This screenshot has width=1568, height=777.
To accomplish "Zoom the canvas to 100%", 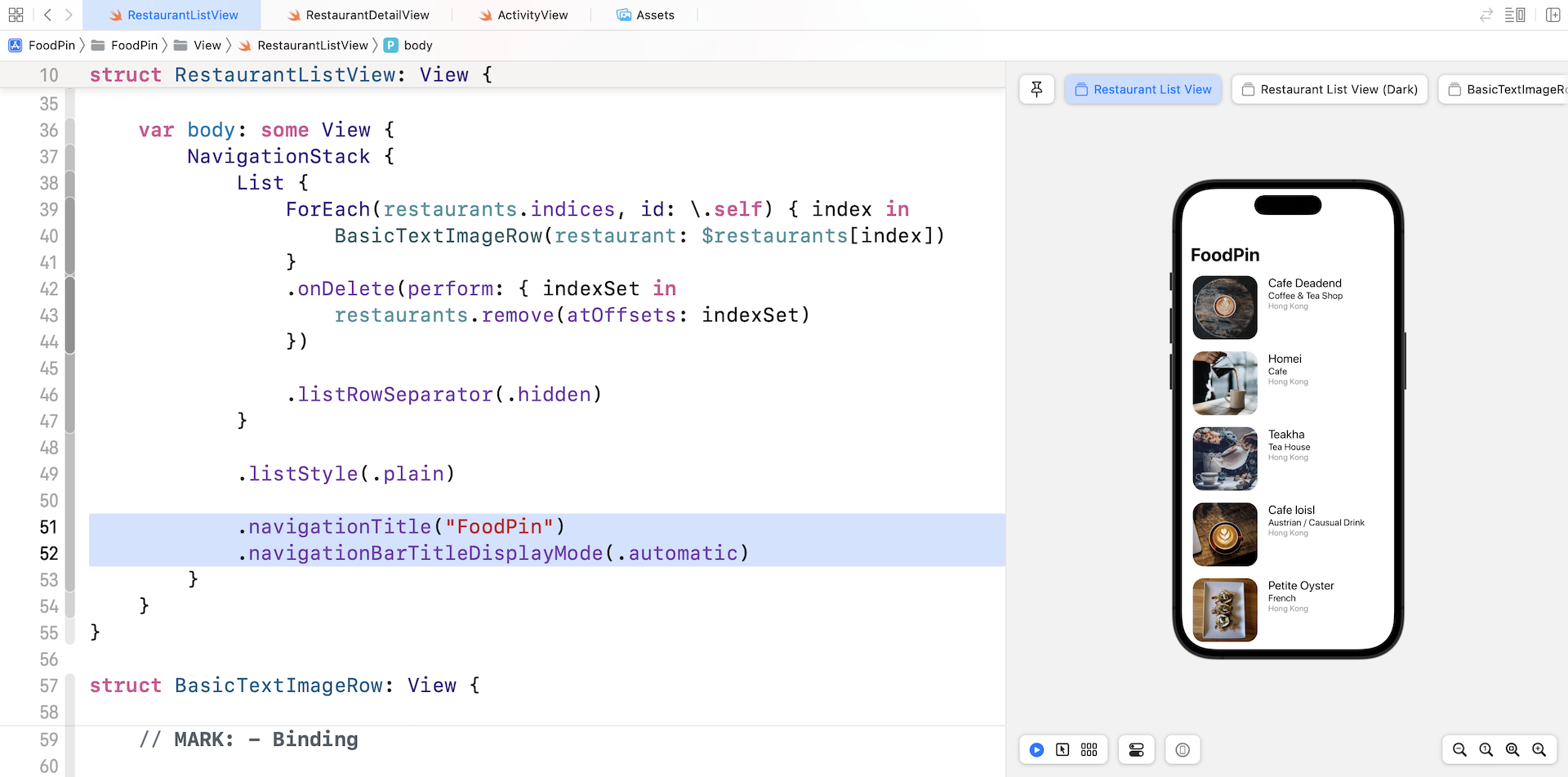I will [1486, 750].
